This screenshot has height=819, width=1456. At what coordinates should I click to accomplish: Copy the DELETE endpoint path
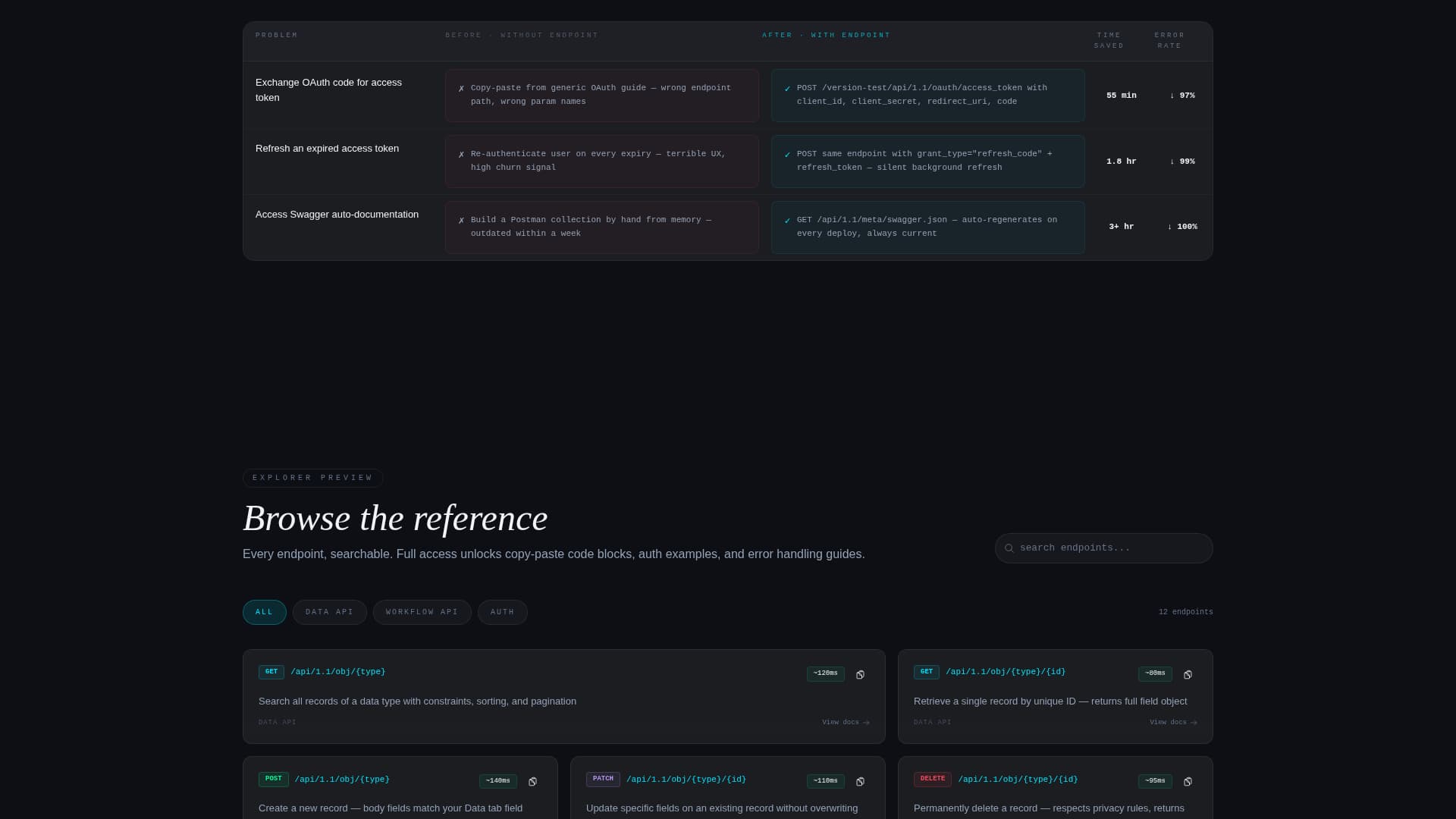point(1188,782)
